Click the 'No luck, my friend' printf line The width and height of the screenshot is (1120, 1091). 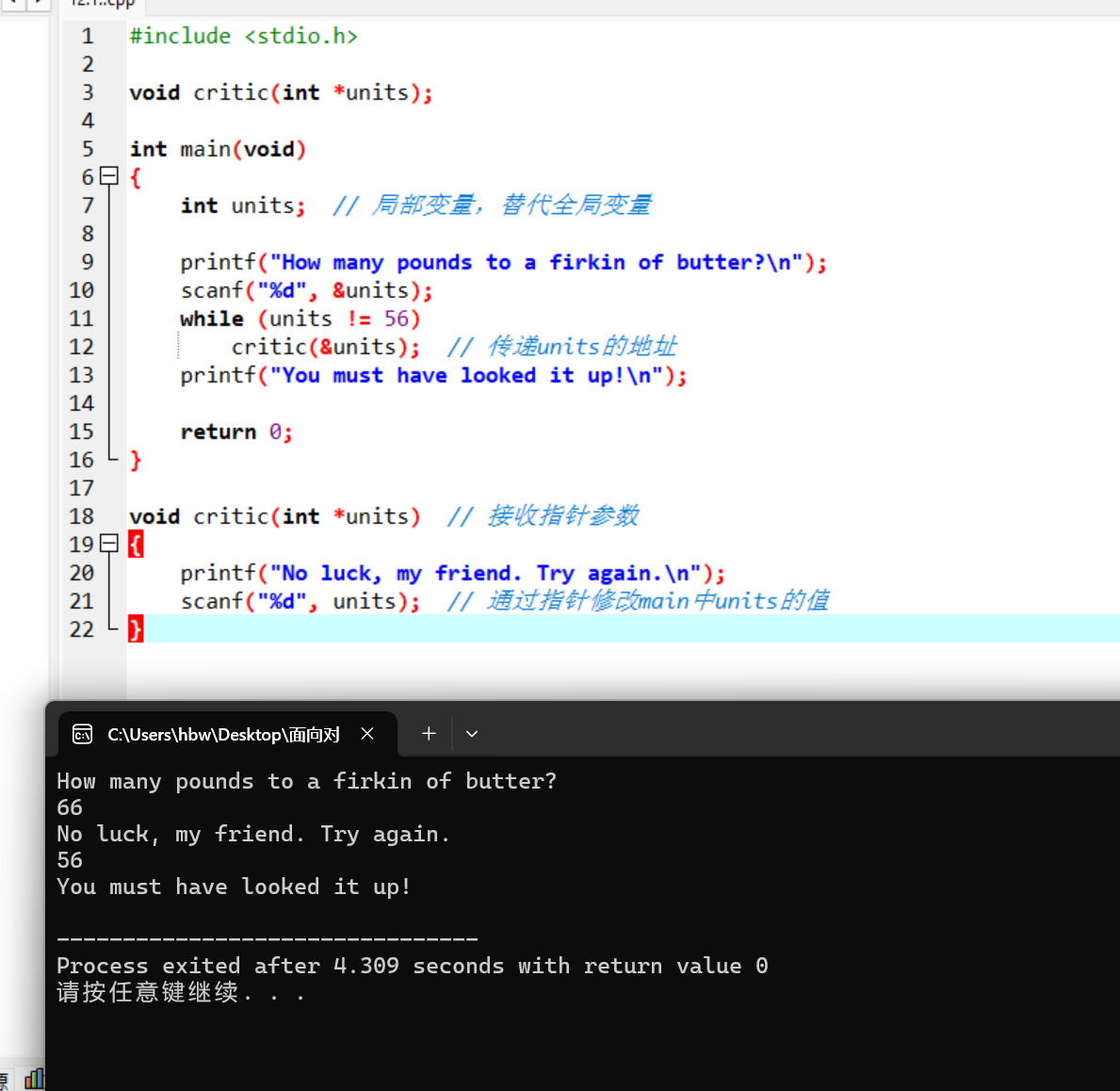452,573
